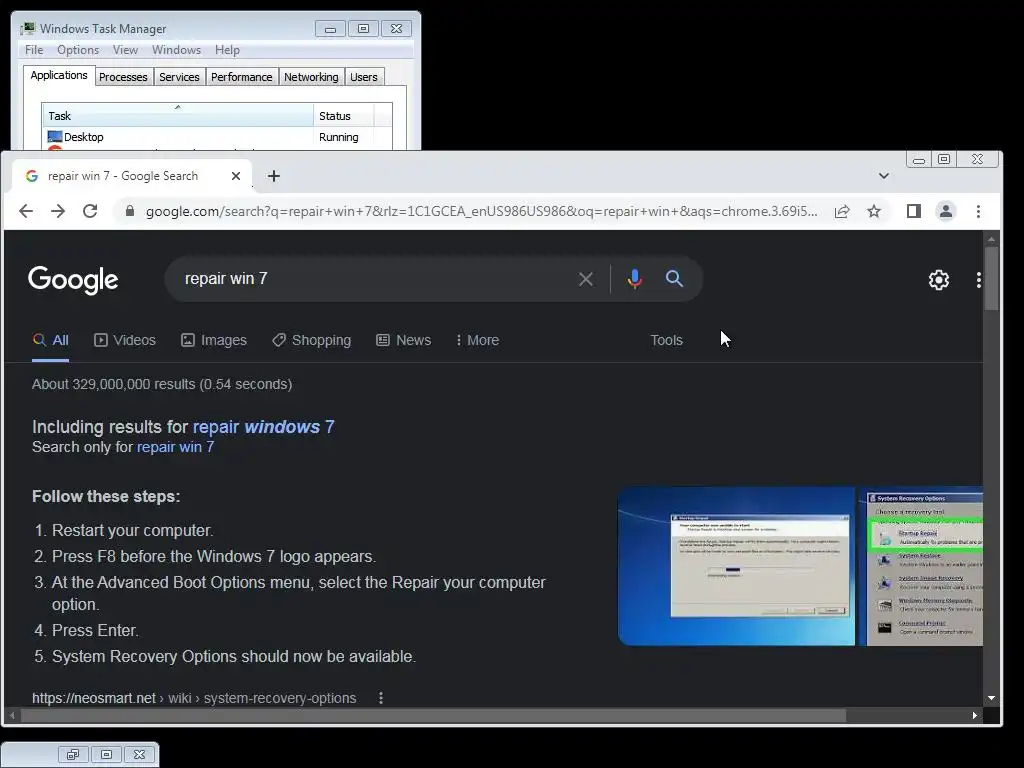
Task: Restore the minimized bottom-left window
Action: 73,754
